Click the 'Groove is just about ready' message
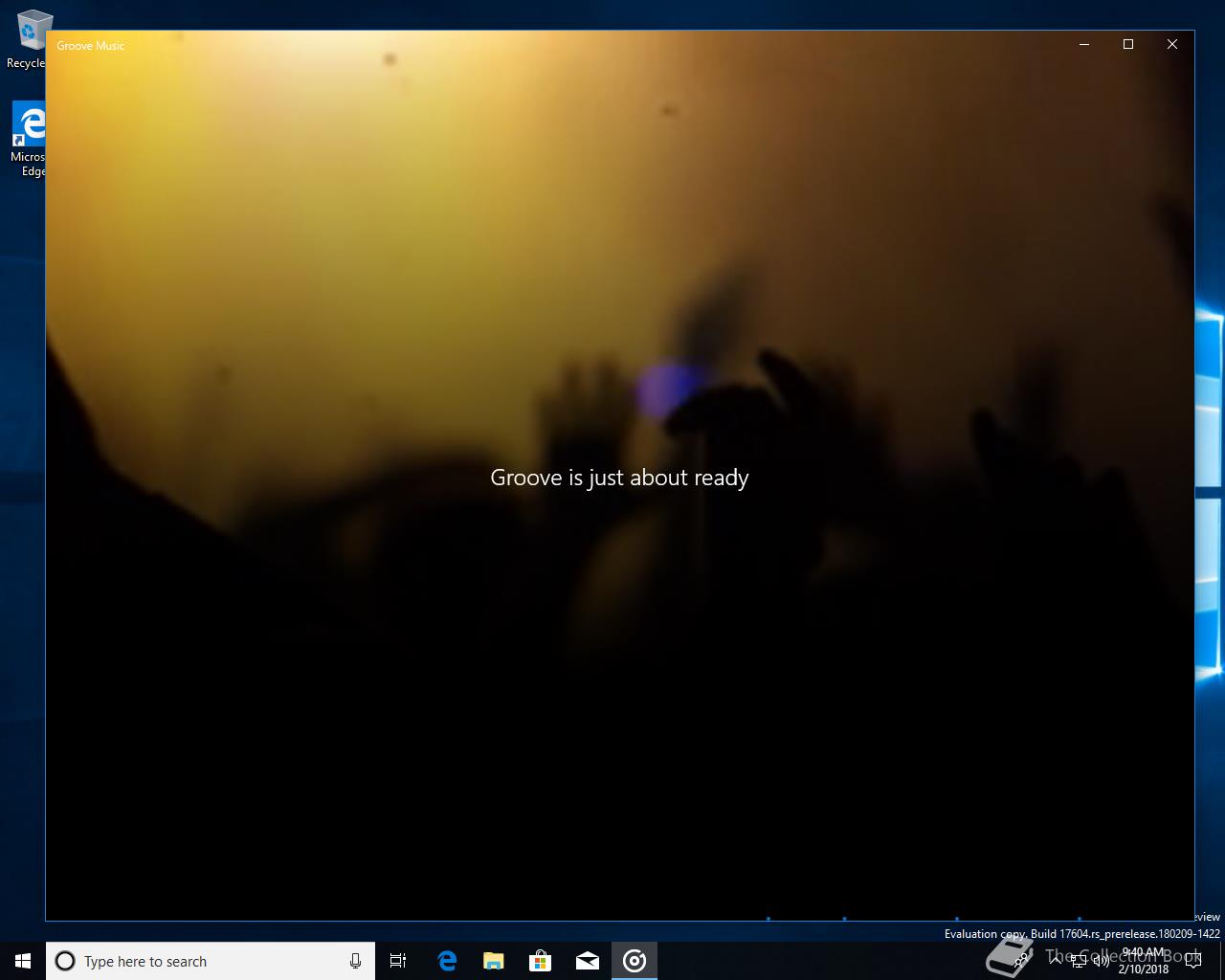Screen dimensions: 1225x980 [x=619, y=478]
